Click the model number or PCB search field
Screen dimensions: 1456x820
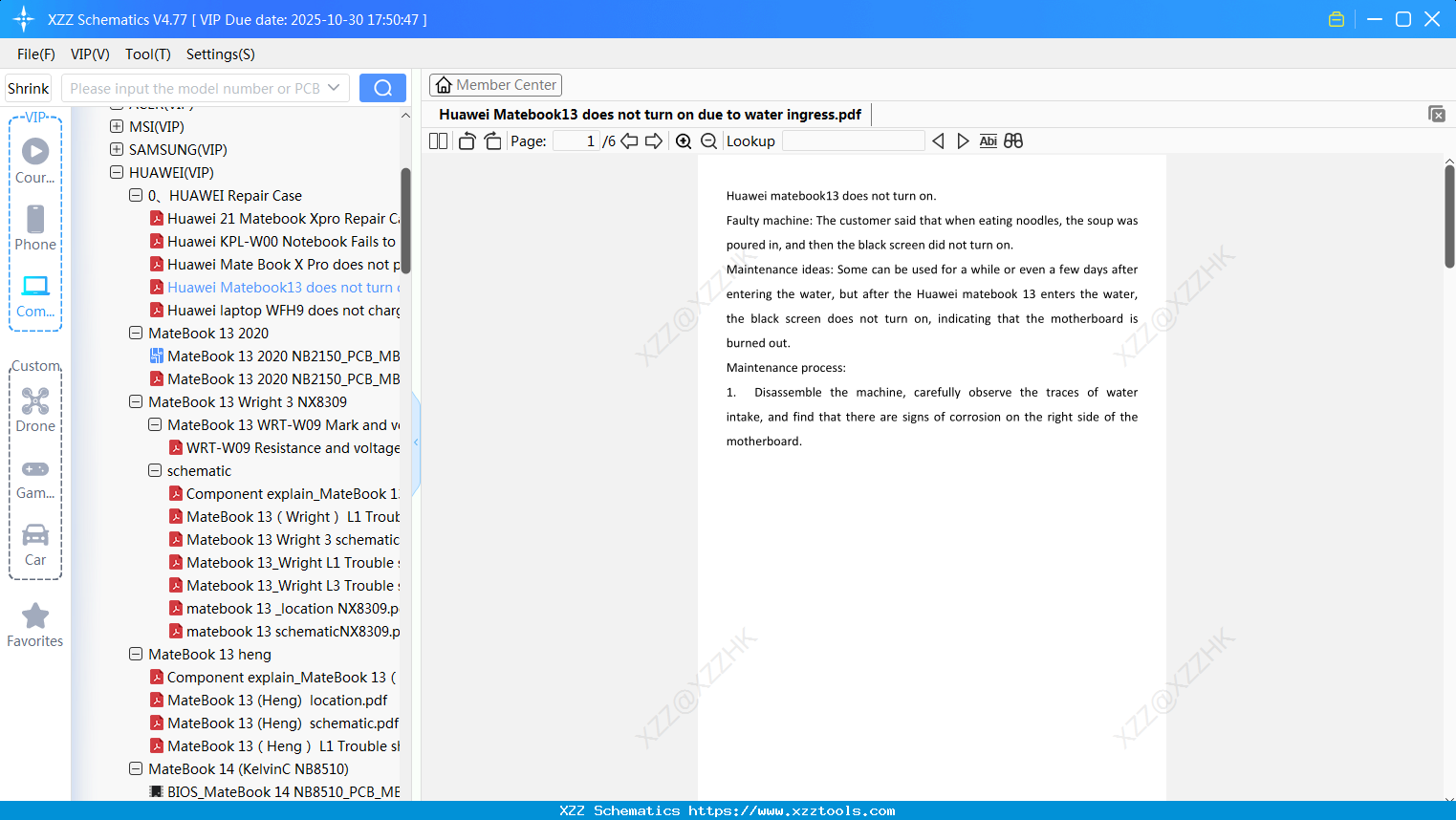click(195, 88)
